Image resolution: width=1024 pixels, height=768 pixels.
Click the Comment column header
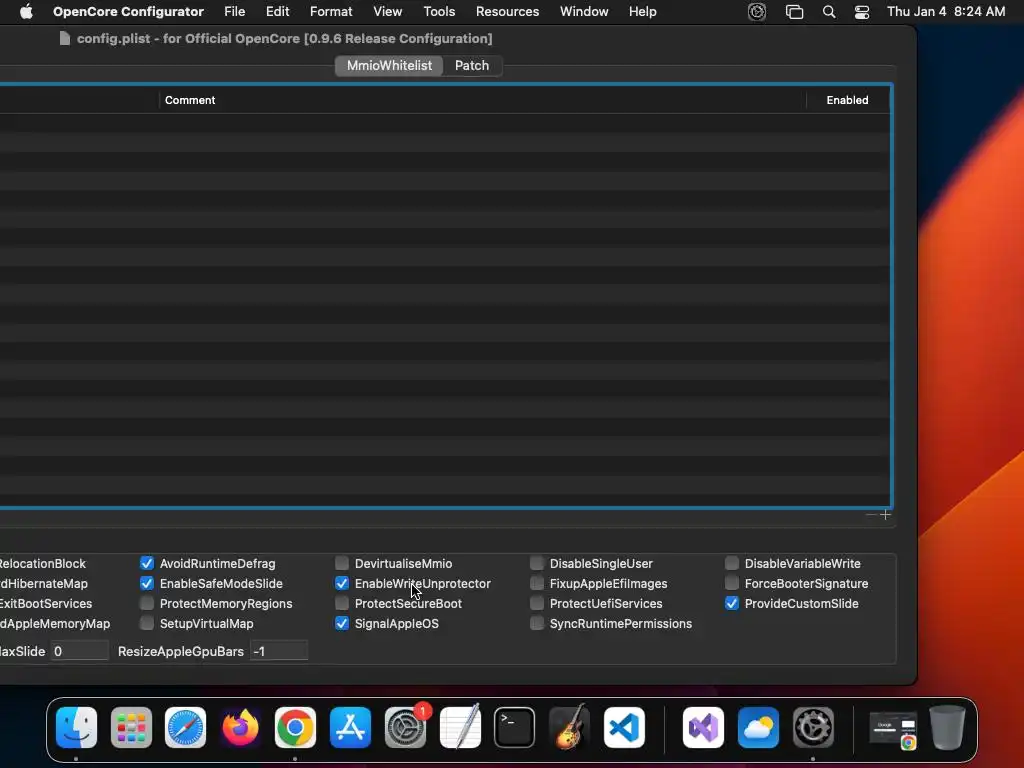(483, 100)
